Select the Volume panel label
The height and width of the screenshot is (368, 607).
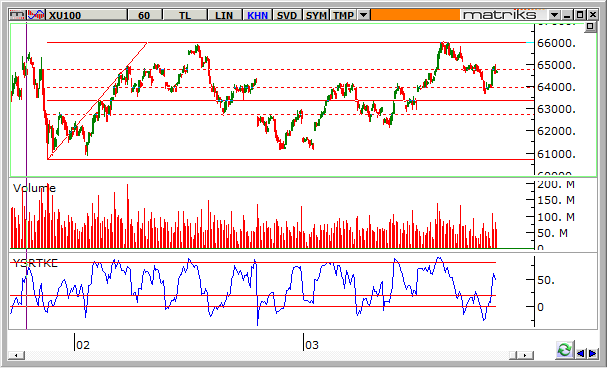(34, 188)
